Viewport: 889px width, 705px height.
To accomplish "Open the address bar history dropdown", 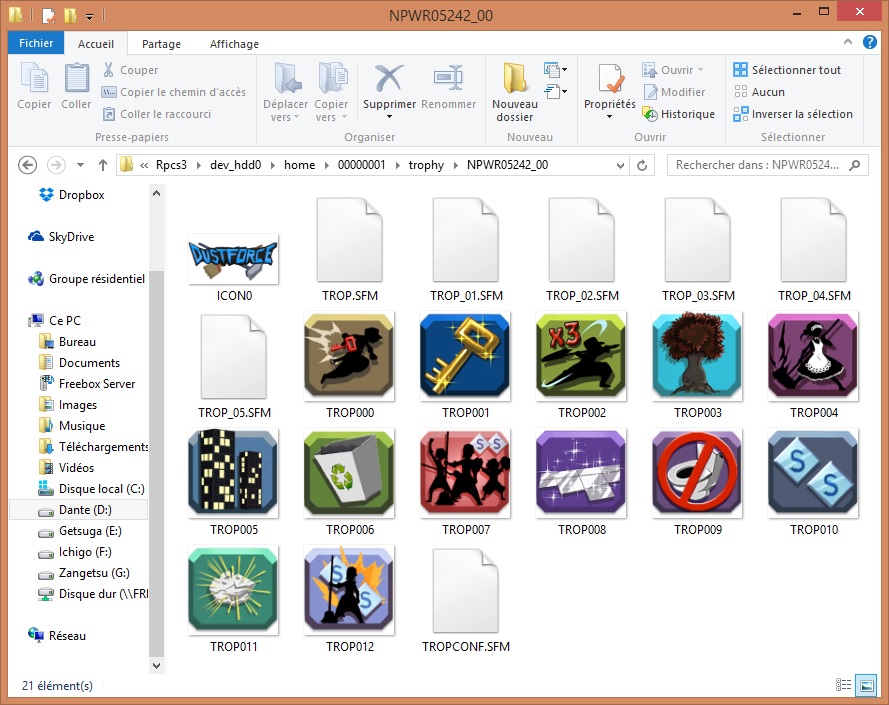I will pos(620,165).
